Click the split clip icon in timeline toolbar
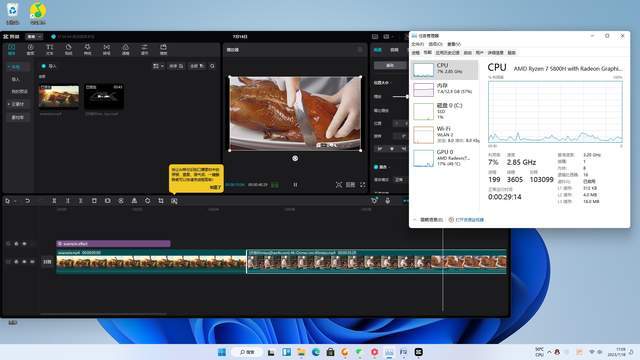This screenshot has height=360, width=640. click(54, 201)
